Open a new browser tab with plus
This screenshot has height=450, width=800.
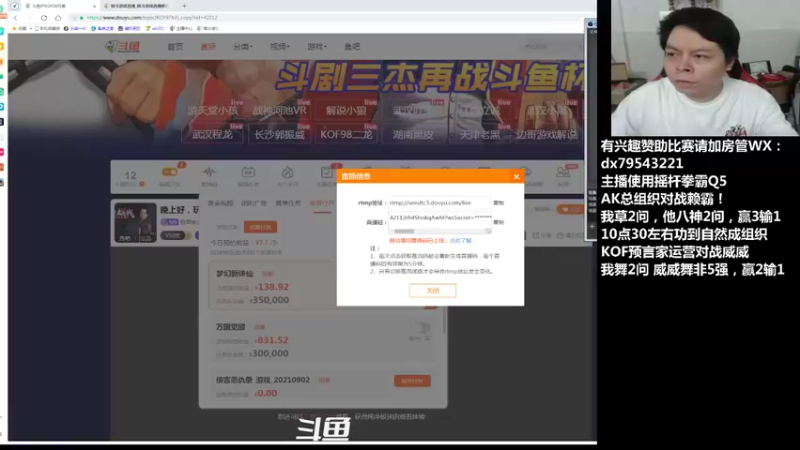(x=184, y=6)
